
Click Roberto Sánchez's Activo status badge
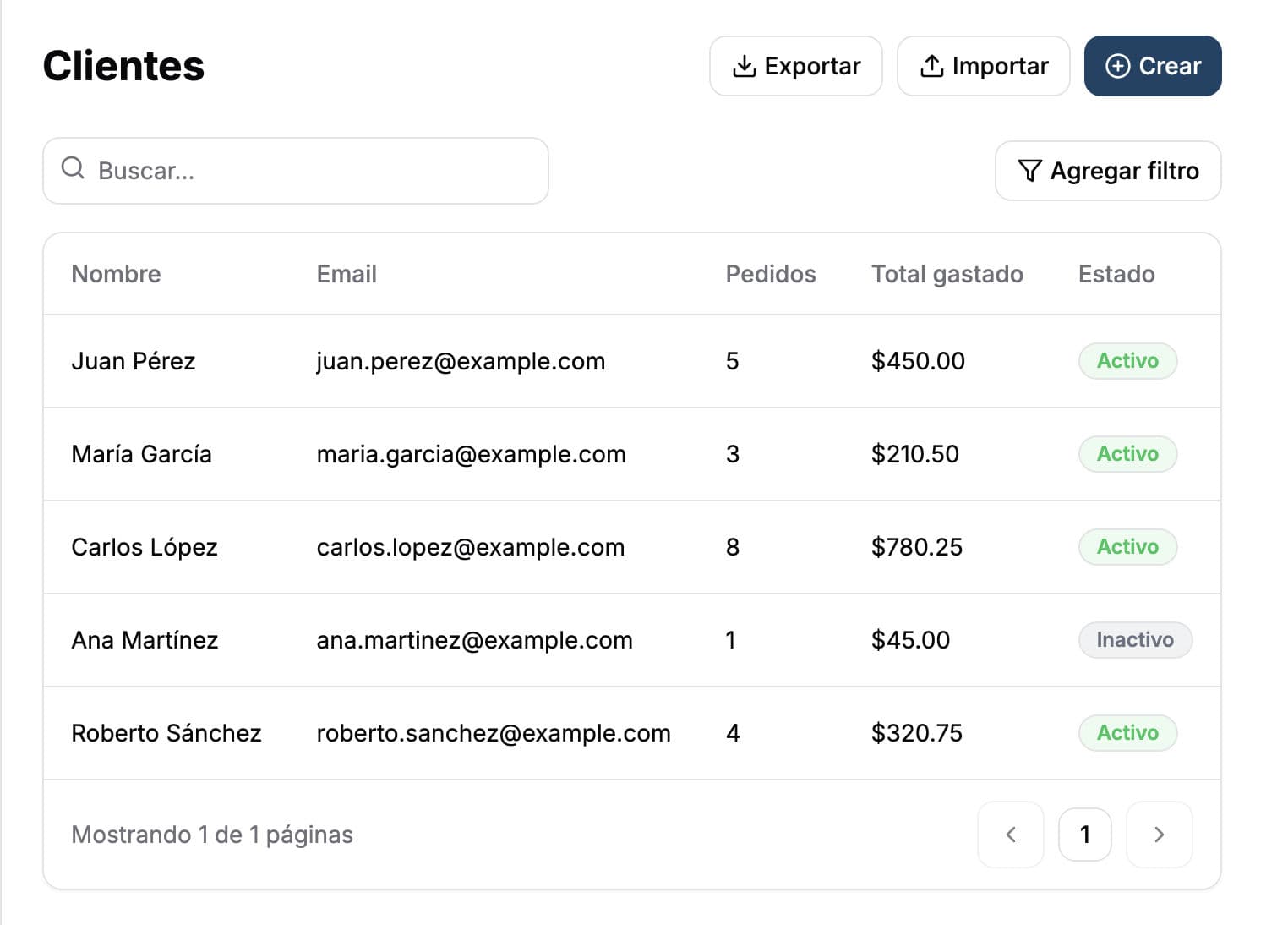point(1127,733)
